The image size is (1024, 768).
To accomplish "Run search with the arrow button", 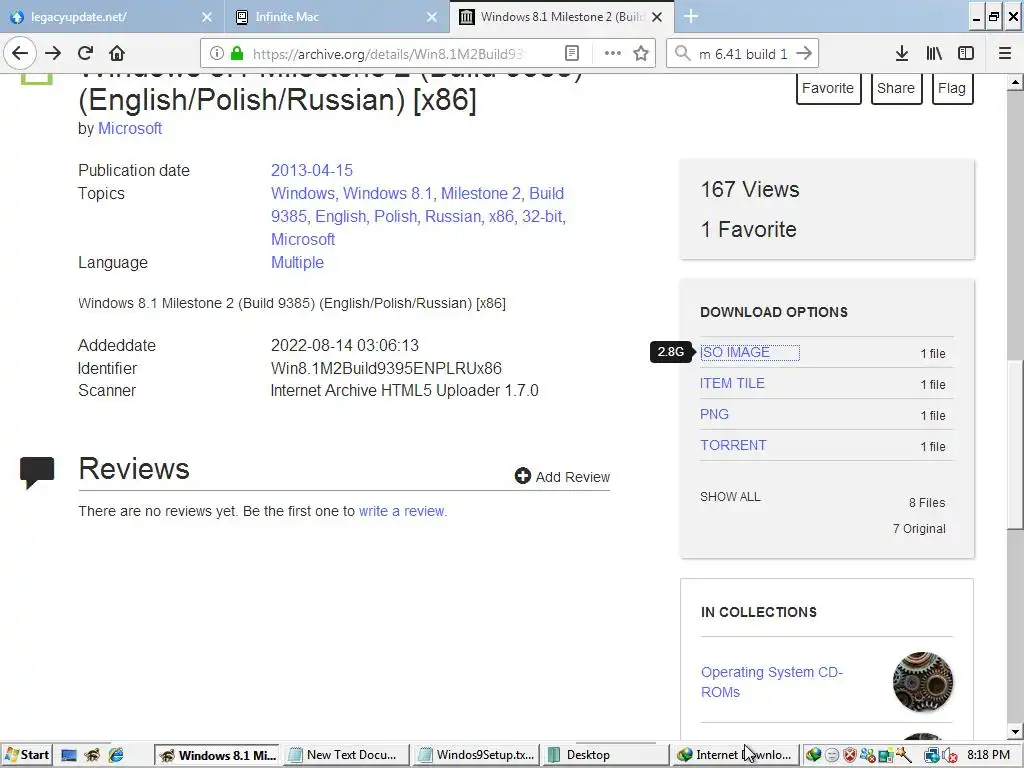I will point(804,54).
